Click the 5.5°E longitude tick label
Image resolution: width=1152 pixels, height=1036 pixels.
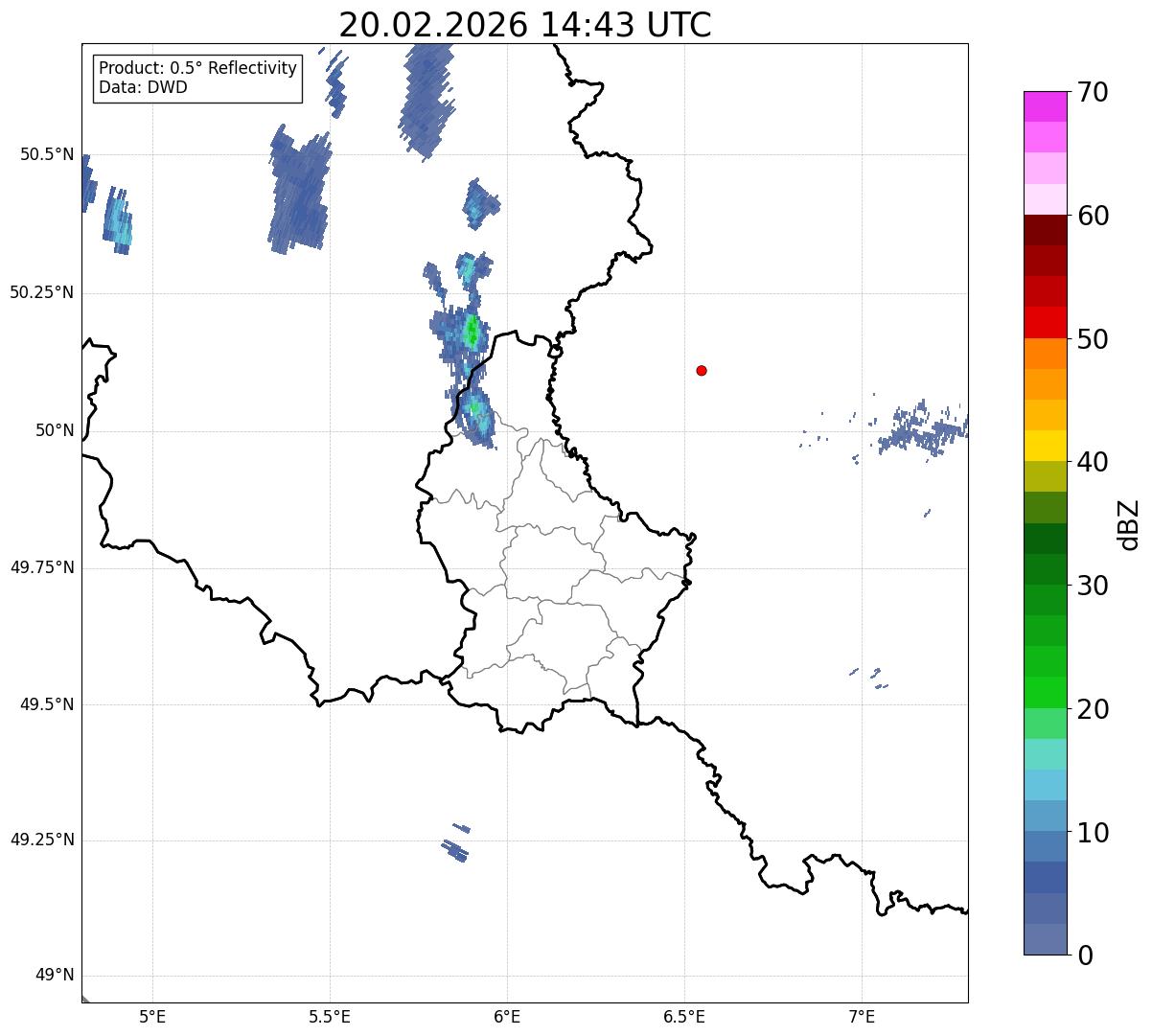coord(330,1017)
